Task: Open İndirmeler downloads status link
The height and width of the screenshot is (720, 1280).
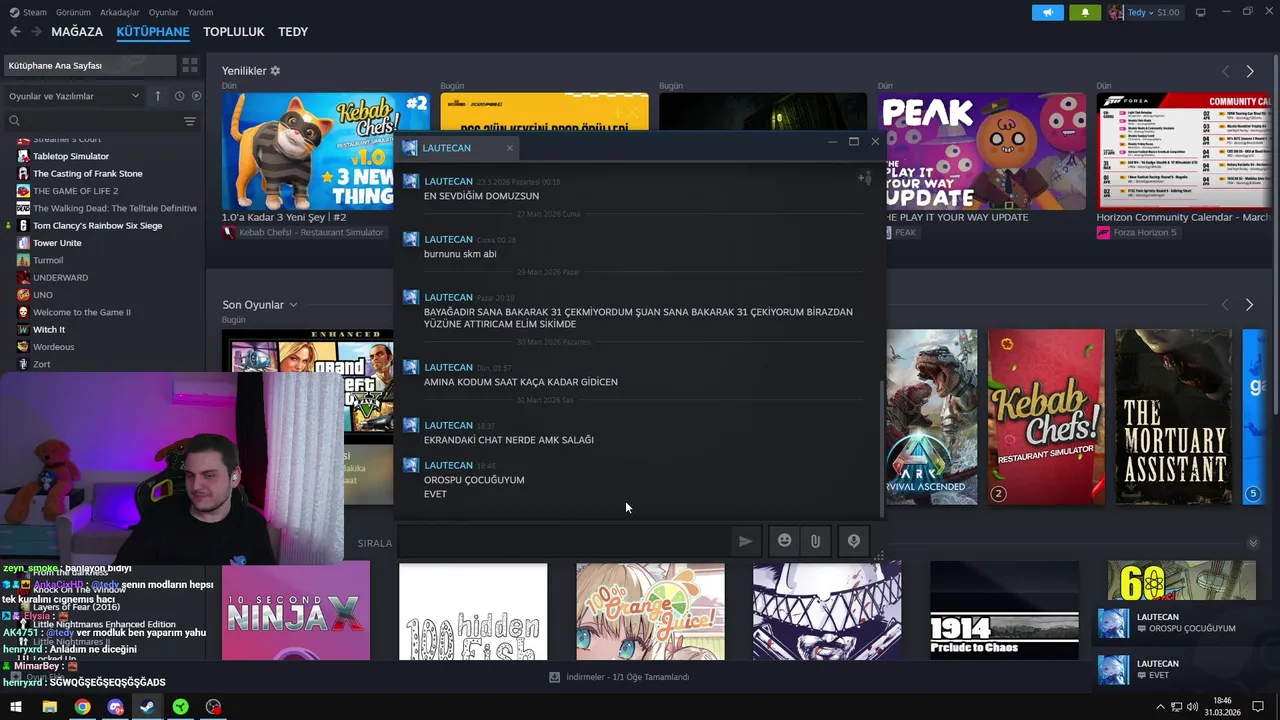Action: (x=619, y=677)
